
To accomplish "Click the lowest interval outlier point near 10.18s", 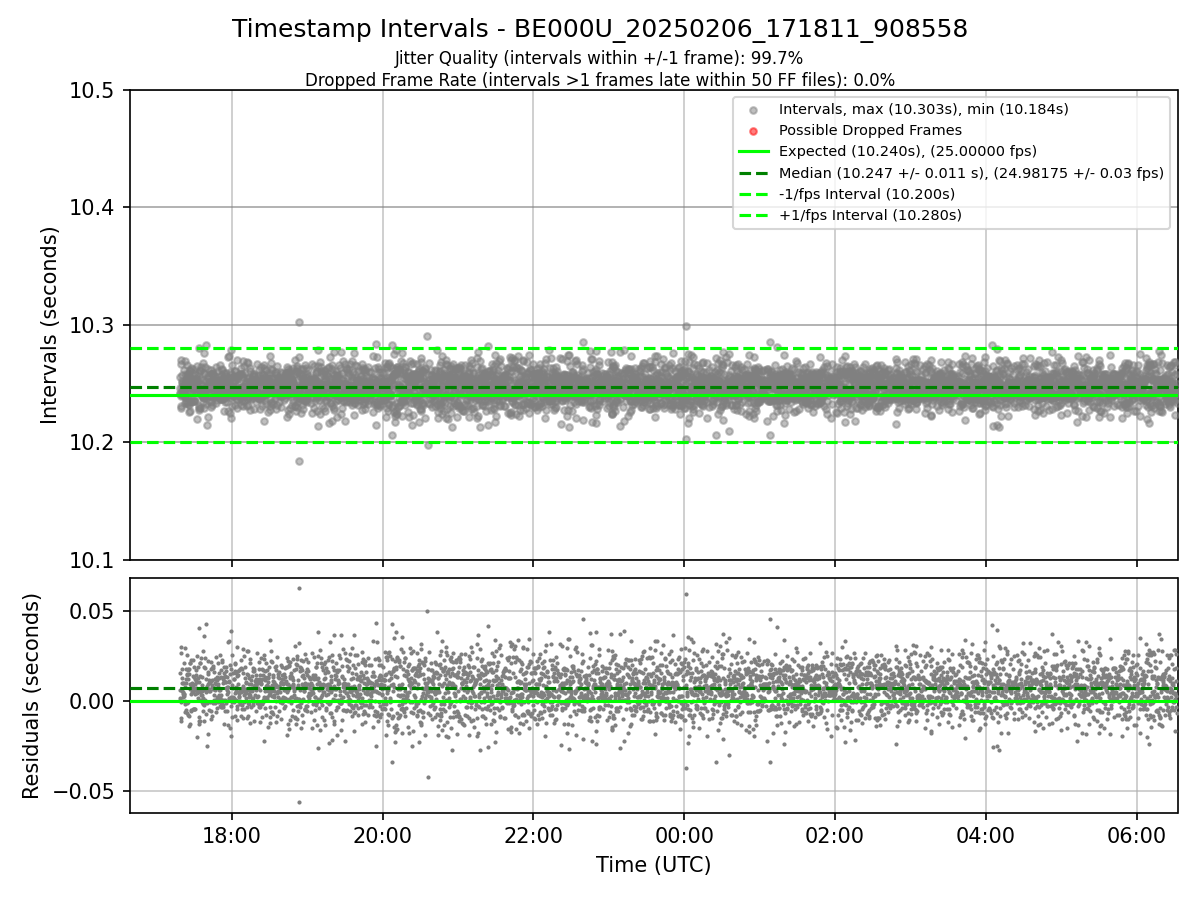I will tap(299, 461).
